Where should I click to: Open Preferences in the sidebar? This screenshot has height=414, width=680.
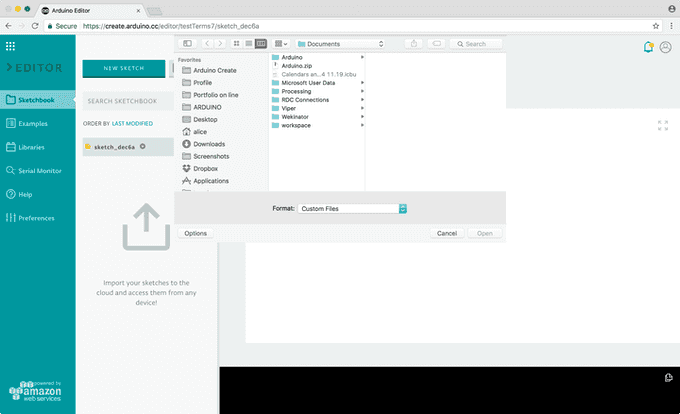tap(36, 218)
